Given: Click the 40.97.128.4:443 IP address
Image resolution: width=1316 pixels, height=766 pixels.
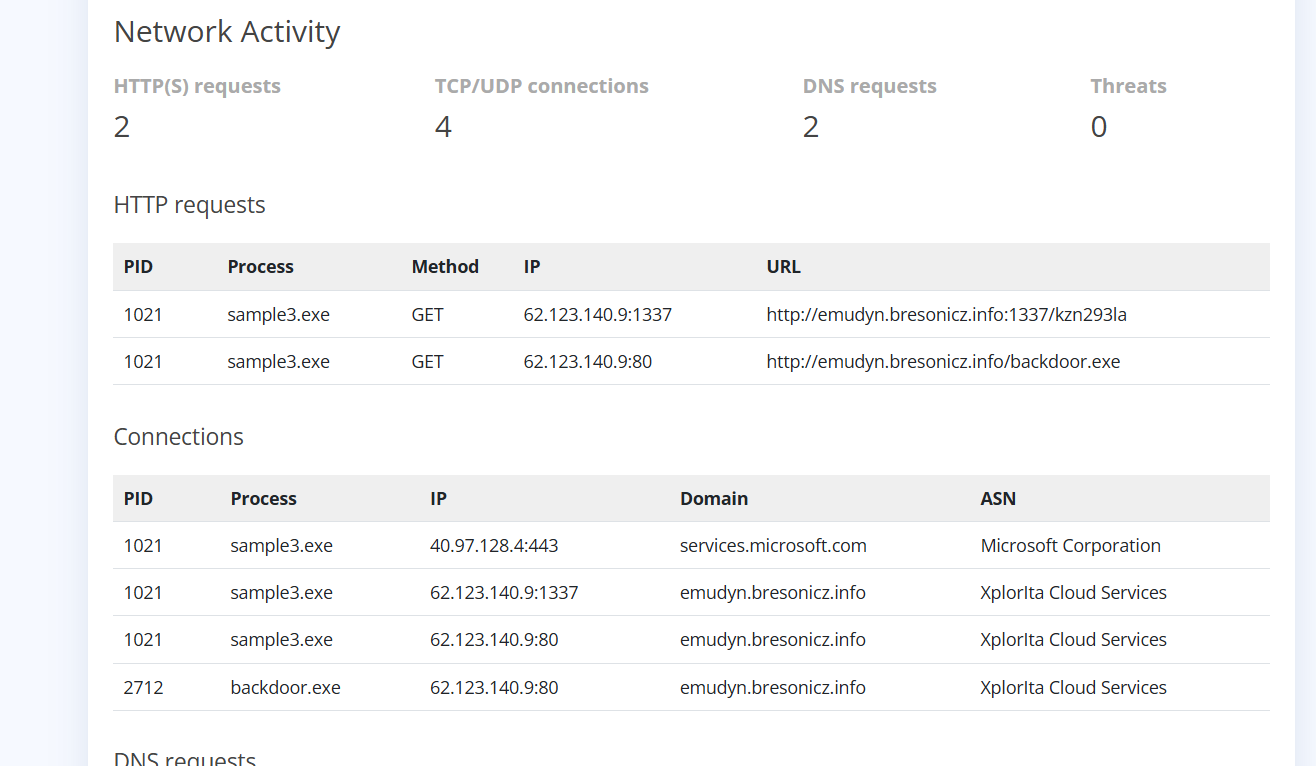Looking at the screenshot, I should [494, 546].
